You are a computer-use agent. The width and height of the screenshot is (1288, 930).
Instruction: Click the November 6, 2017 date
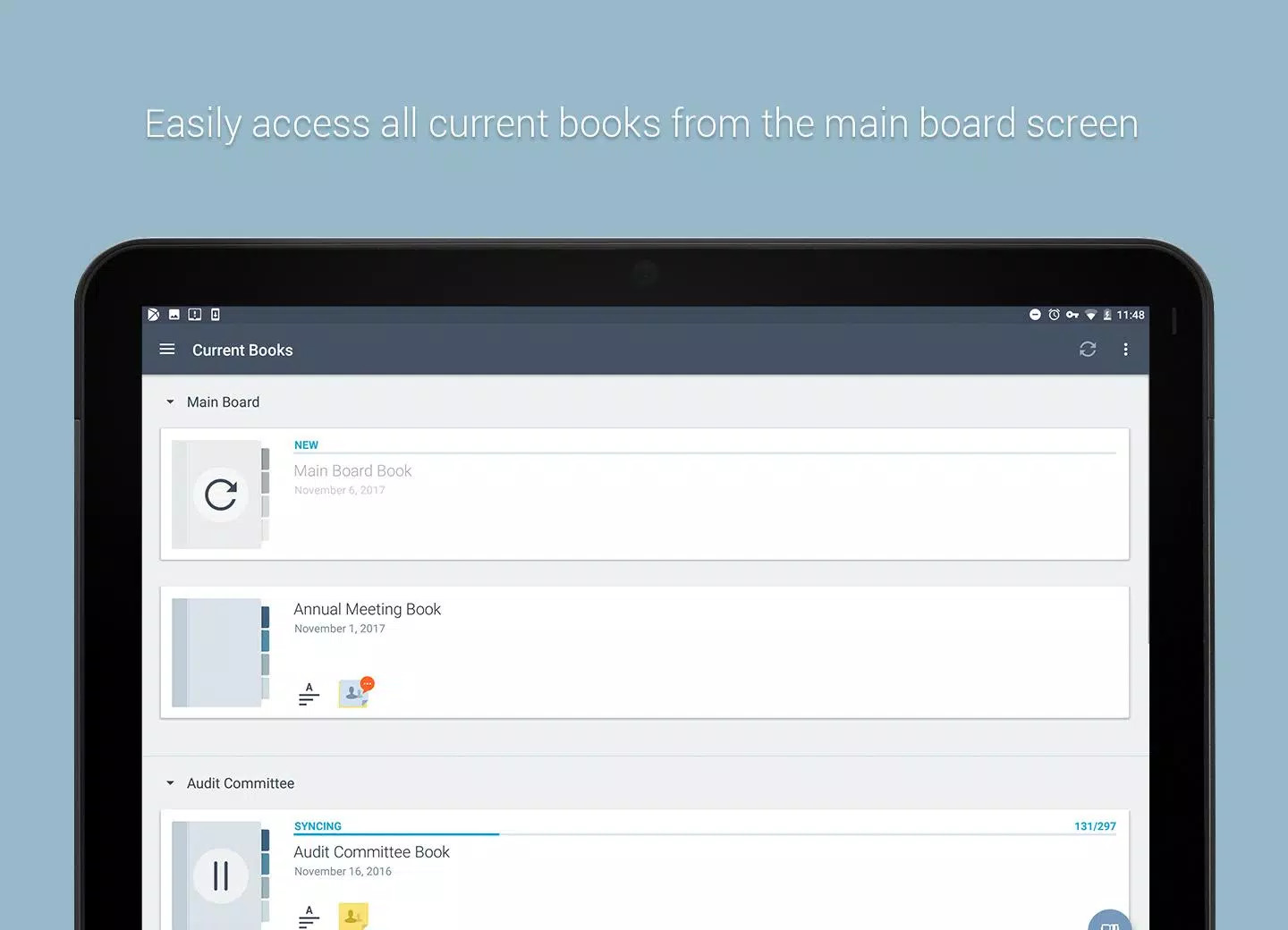pos(340,491)
